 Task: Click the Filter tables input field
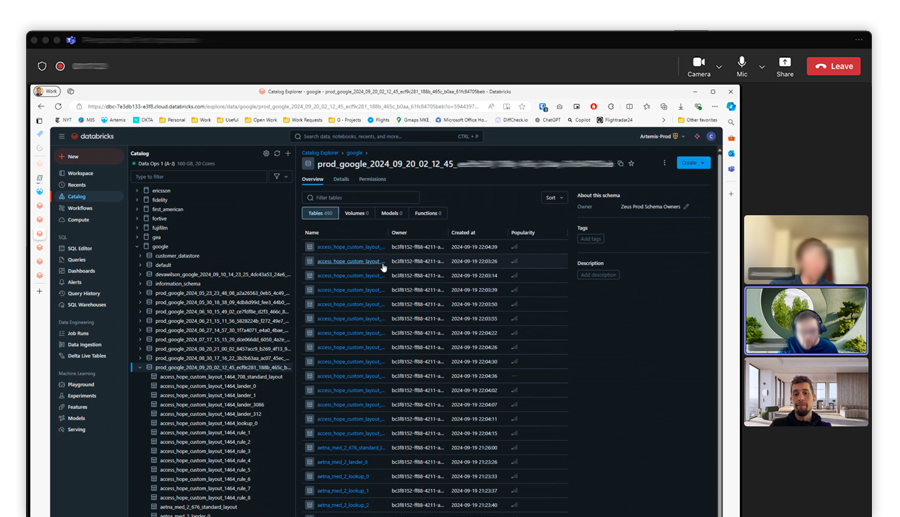tap(360, 197)
